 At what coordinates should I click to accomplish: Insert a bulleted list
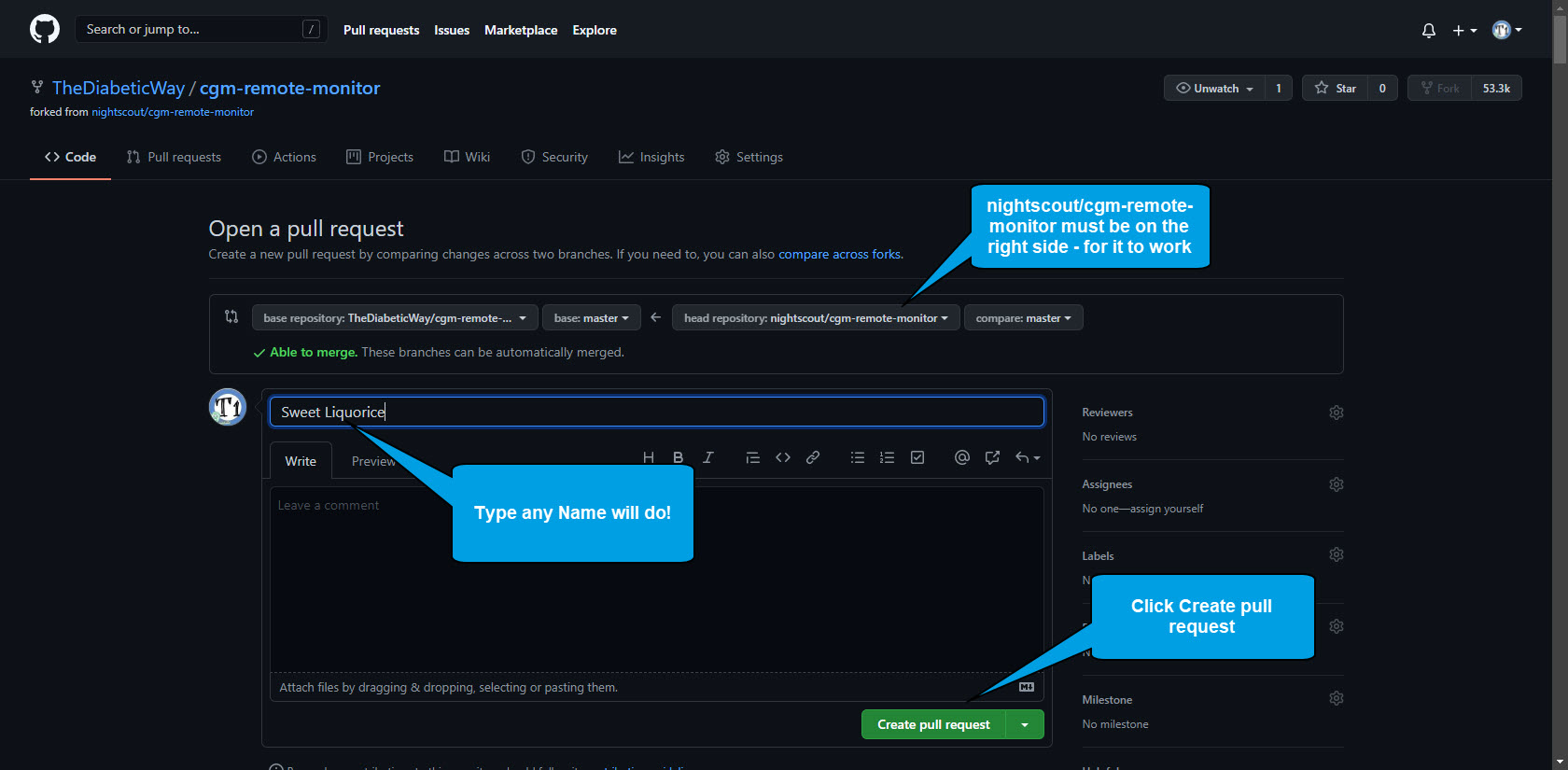pos(857,457)
